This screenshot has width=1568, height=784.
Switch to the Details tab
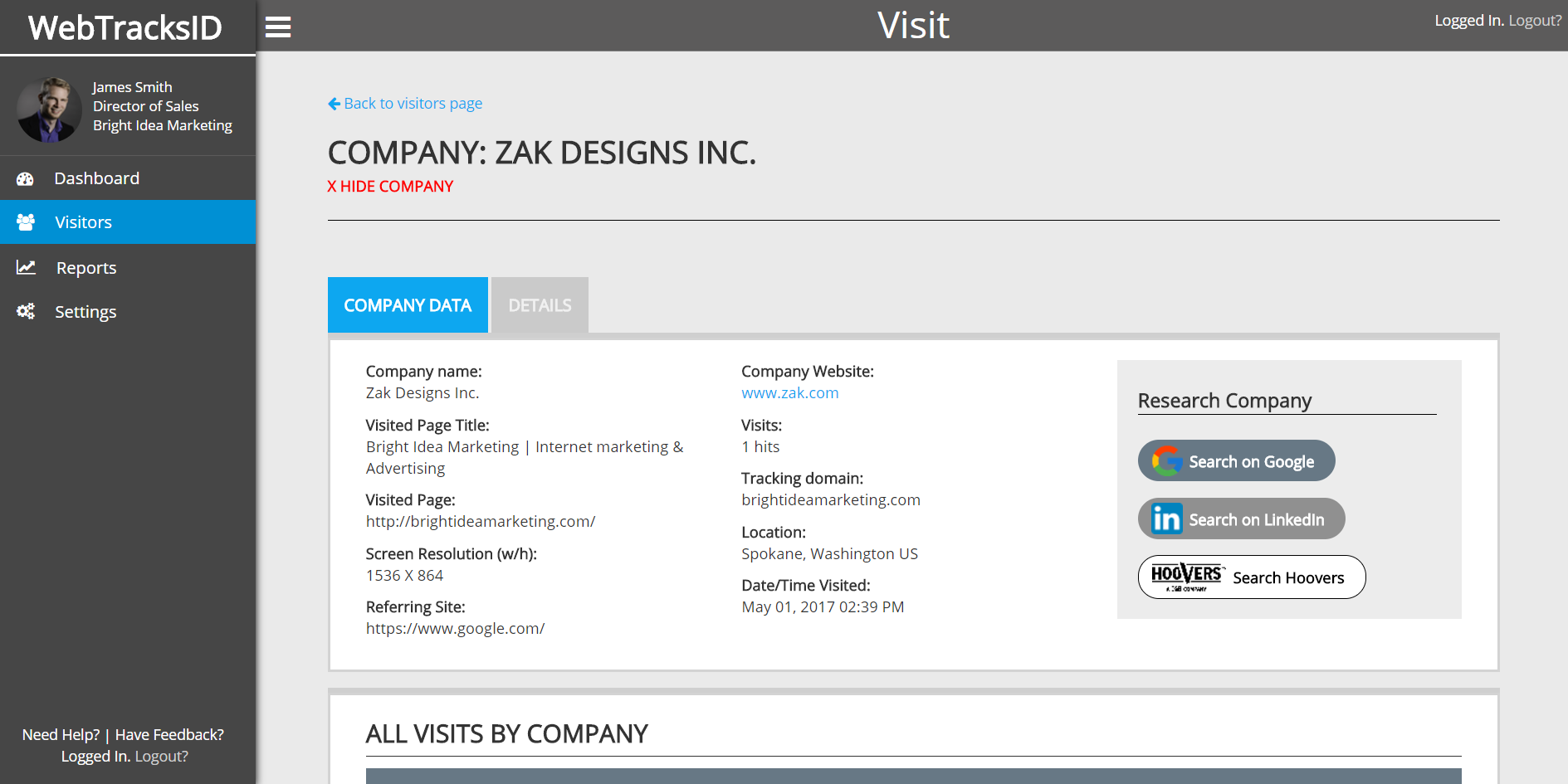point(540,305)
